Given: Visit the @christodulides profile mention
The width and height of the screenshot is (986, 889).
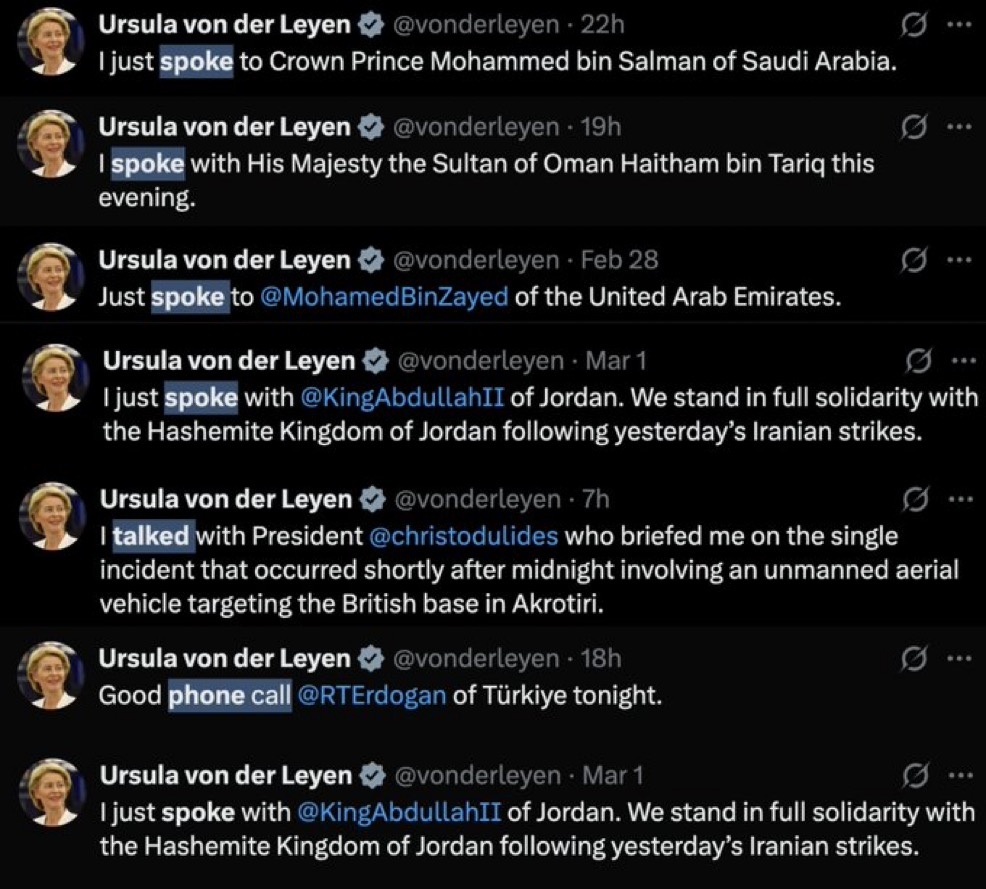Looking at the screenshot, I should [464, 536].
